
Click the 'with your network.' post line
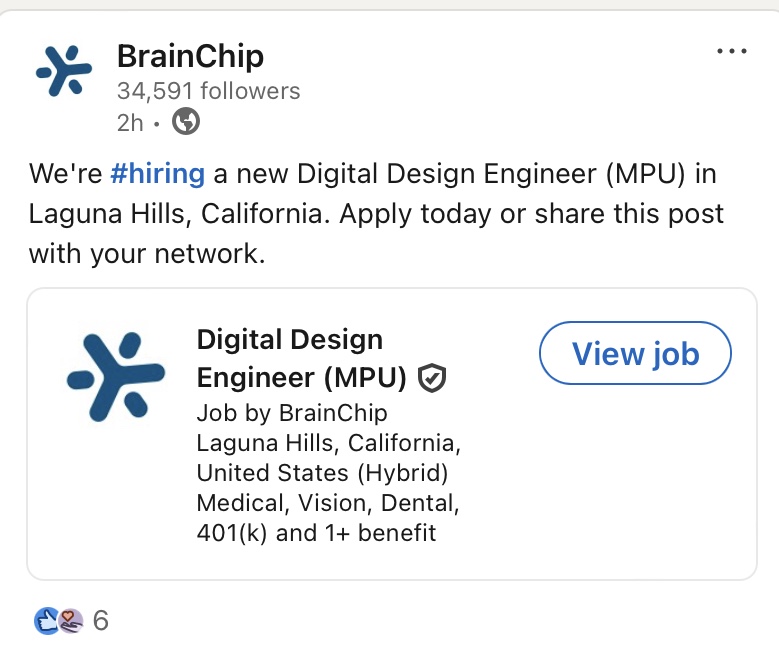coord(147,254)
